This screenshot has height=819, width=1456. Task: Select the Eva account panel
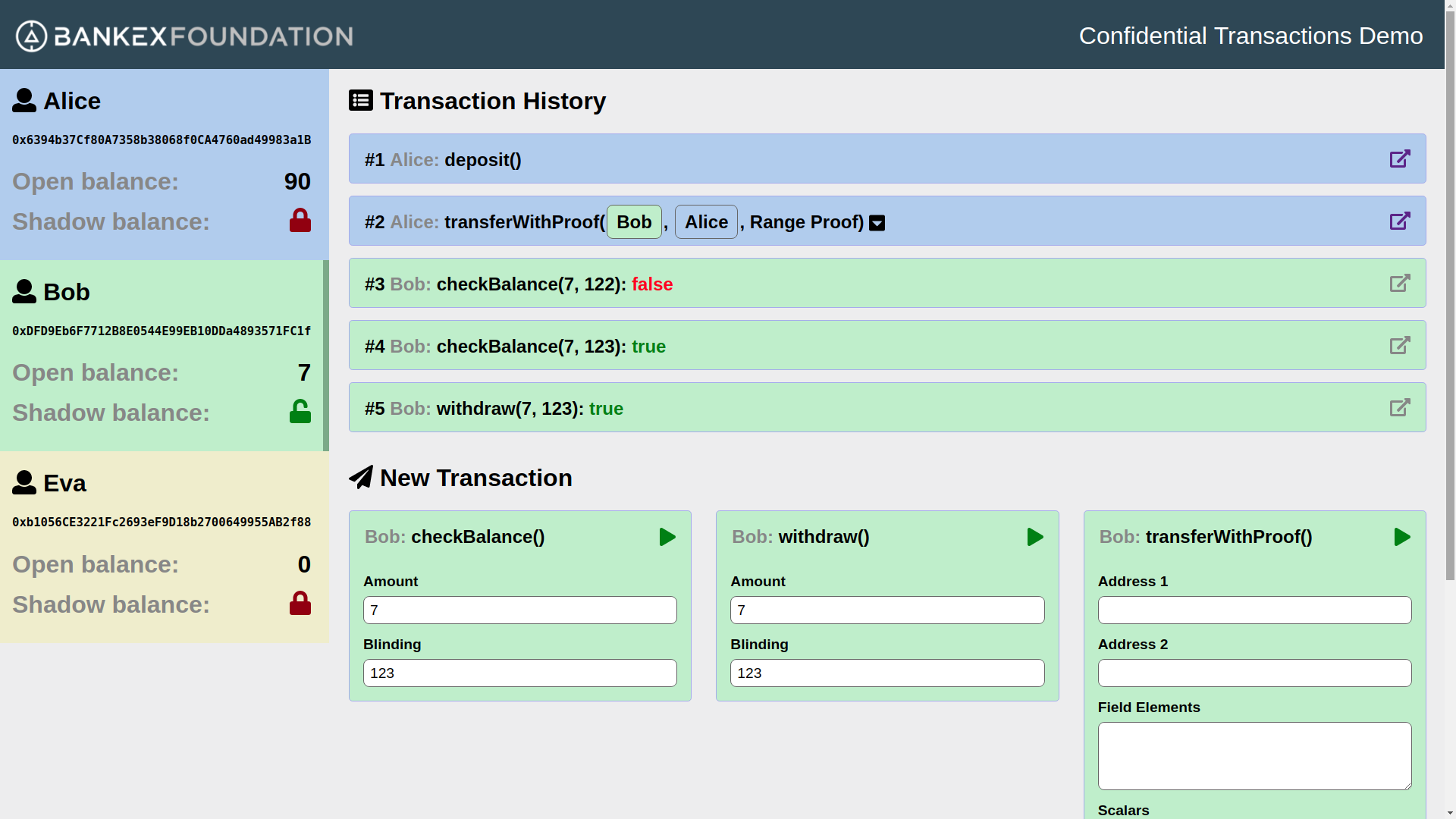pyautogui.click(x=165, y=547)
